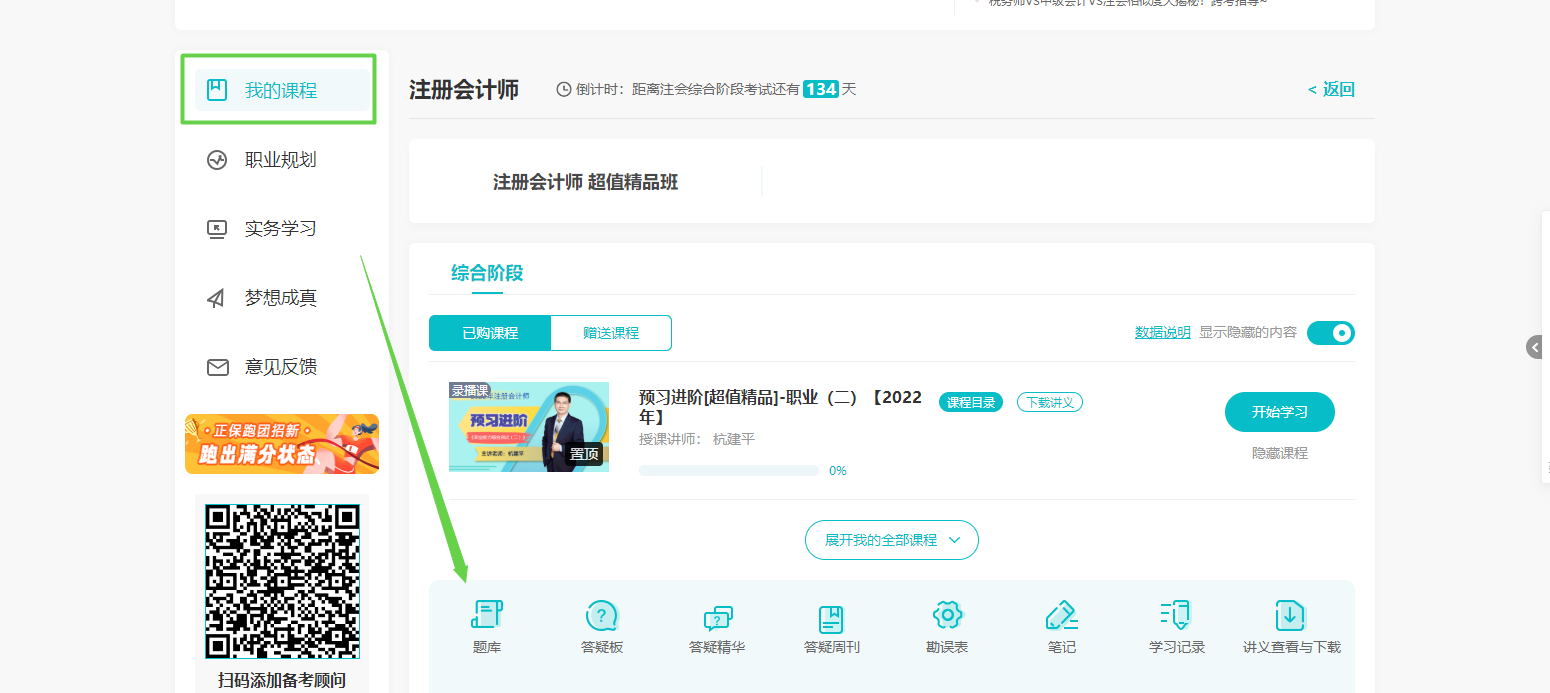
Task: Toggle the 显示隐藏的内容 switch
Action: pyautogui.click(x=1330, y=333)
